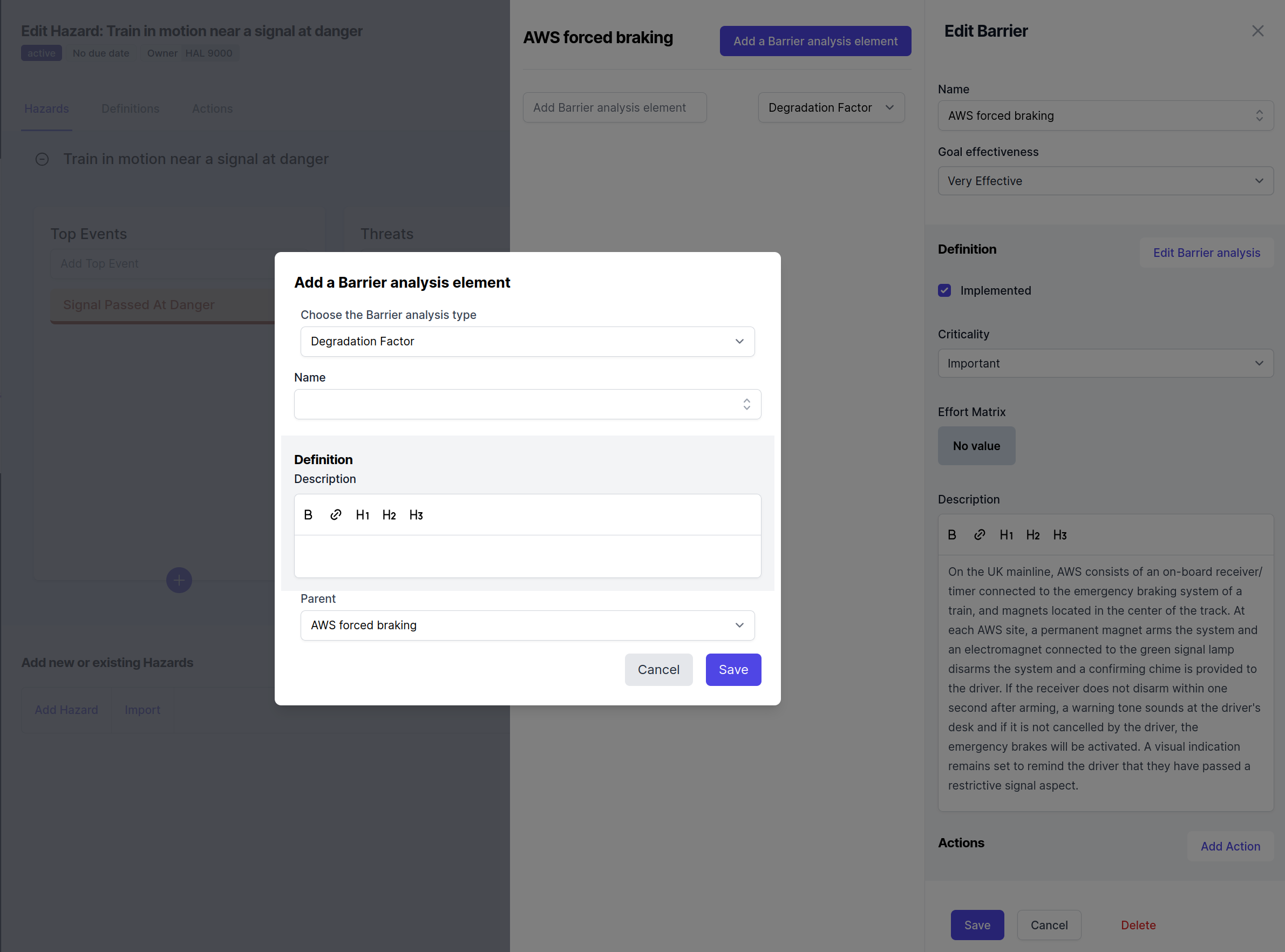Click Save in the modal dialog
This screenshot has height=952, width=1285.
[x=733, y=670]
